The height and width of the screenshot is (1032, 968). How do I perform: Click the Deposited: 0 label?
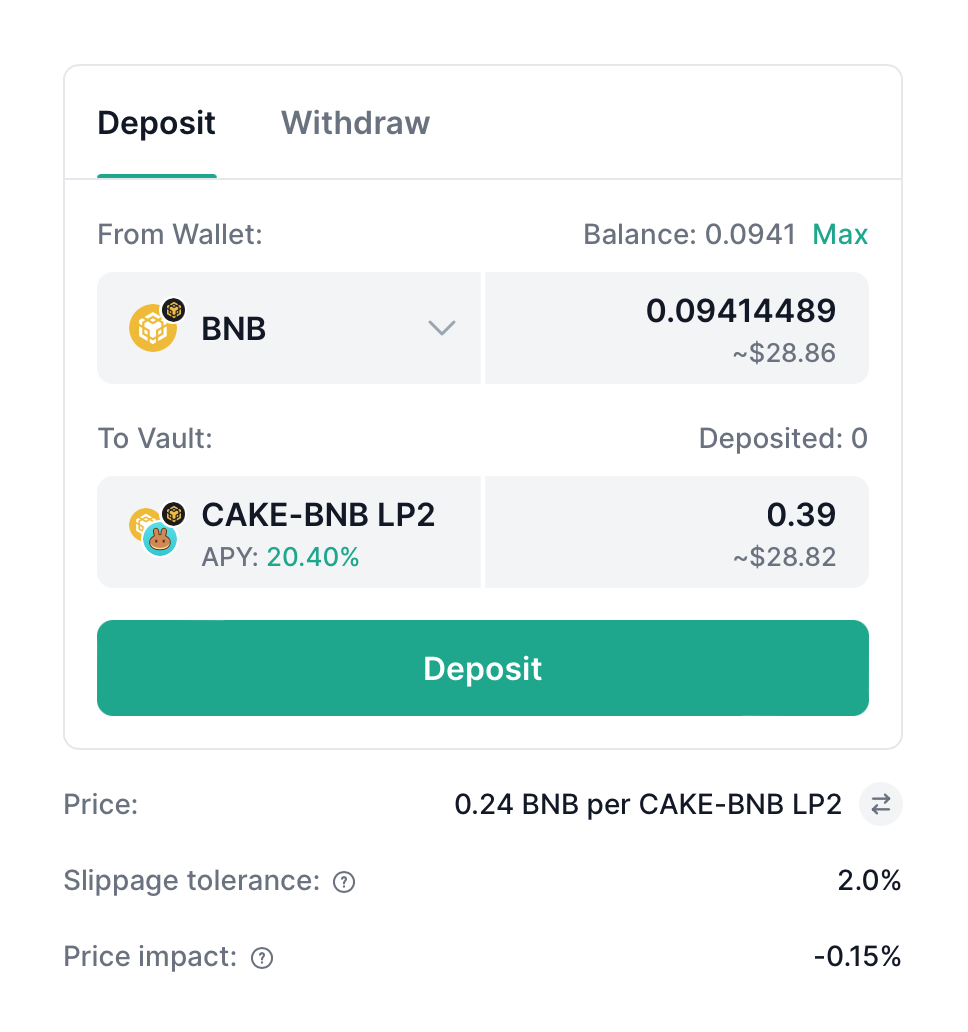pyautogui.click(x=783, y=438)
